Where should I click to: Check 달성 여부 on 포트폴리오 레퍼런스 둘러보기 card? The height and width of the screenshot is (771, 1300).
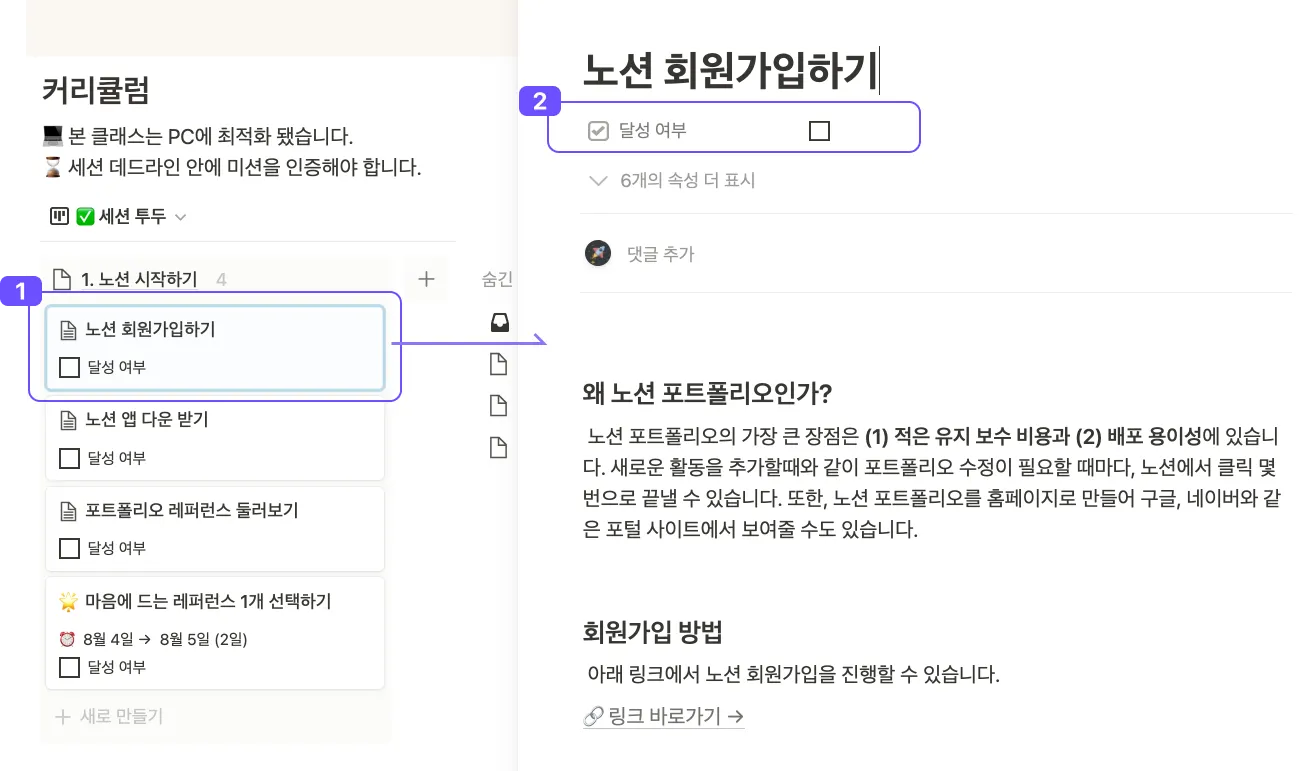click(x=69, y=548)
